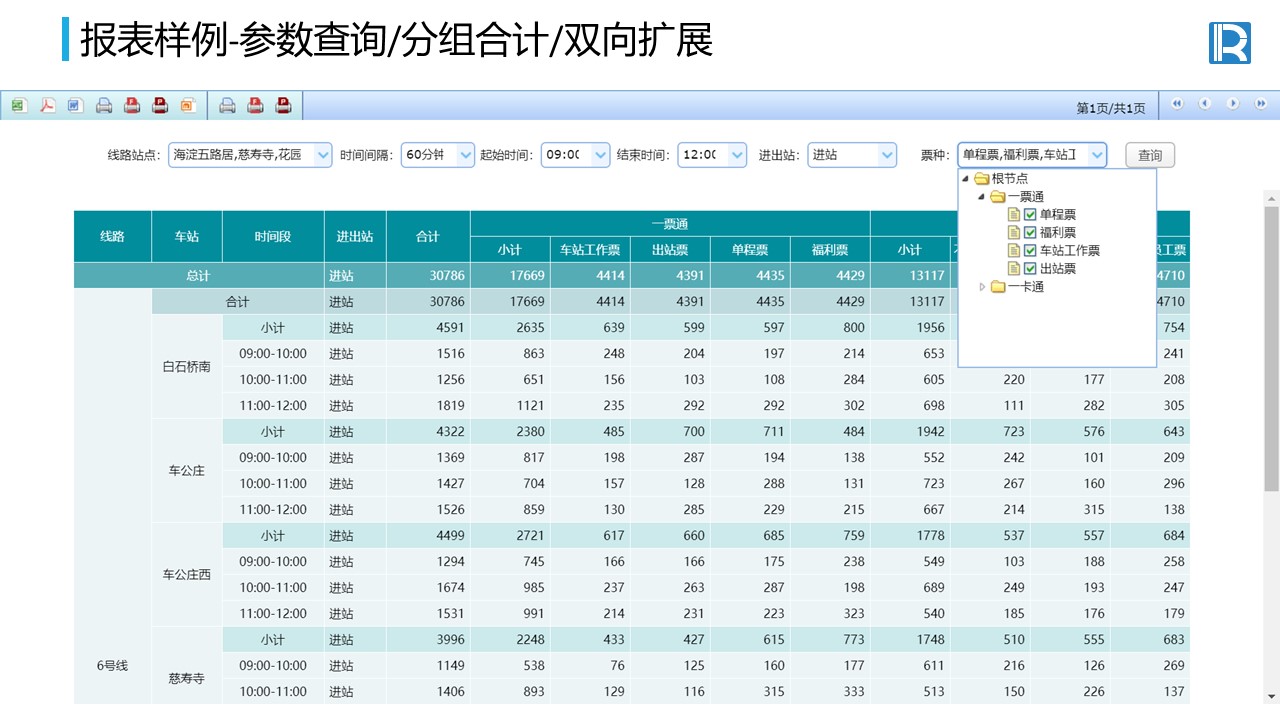Export the report as PDF

(x=47, y=105)
